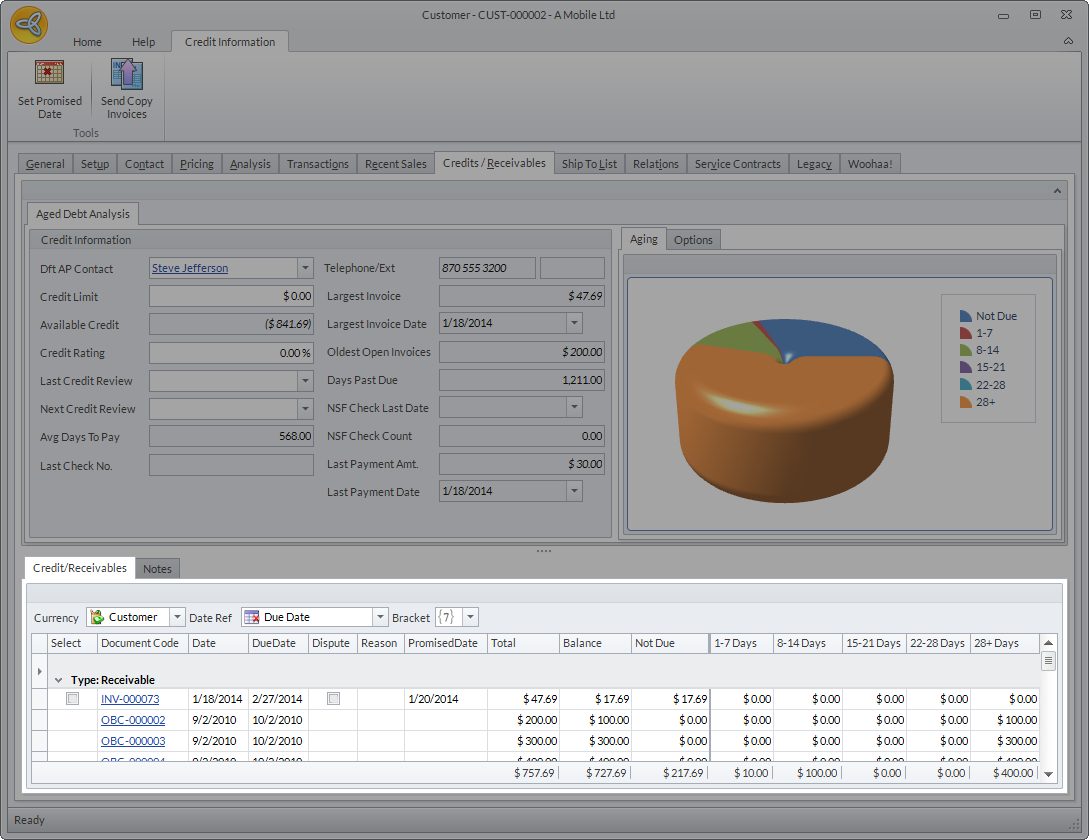Screen dimensions: 1089x840
Task: Click the Set Promised Date ribbon icon
Action: coord(50,75)
